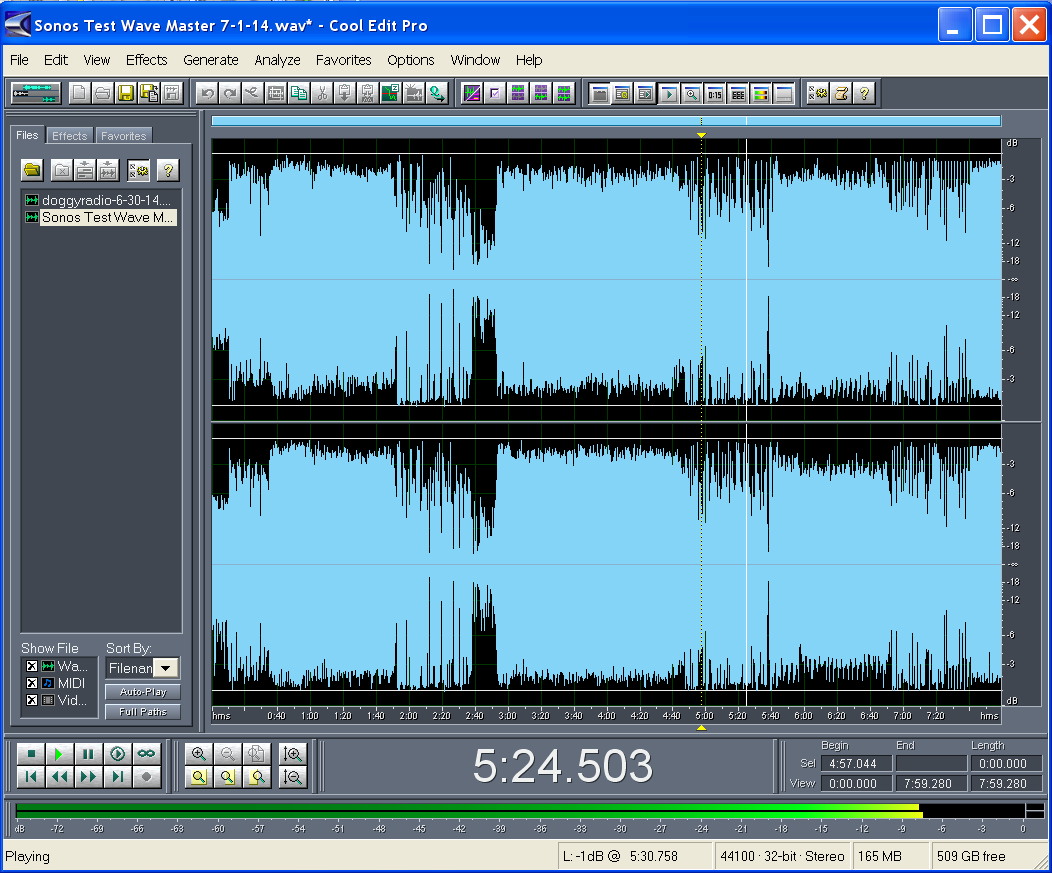This screenshot has width=1052, height=873.
Task: Toggle the Video files show checkbox
Action: (x=32, y=701)
